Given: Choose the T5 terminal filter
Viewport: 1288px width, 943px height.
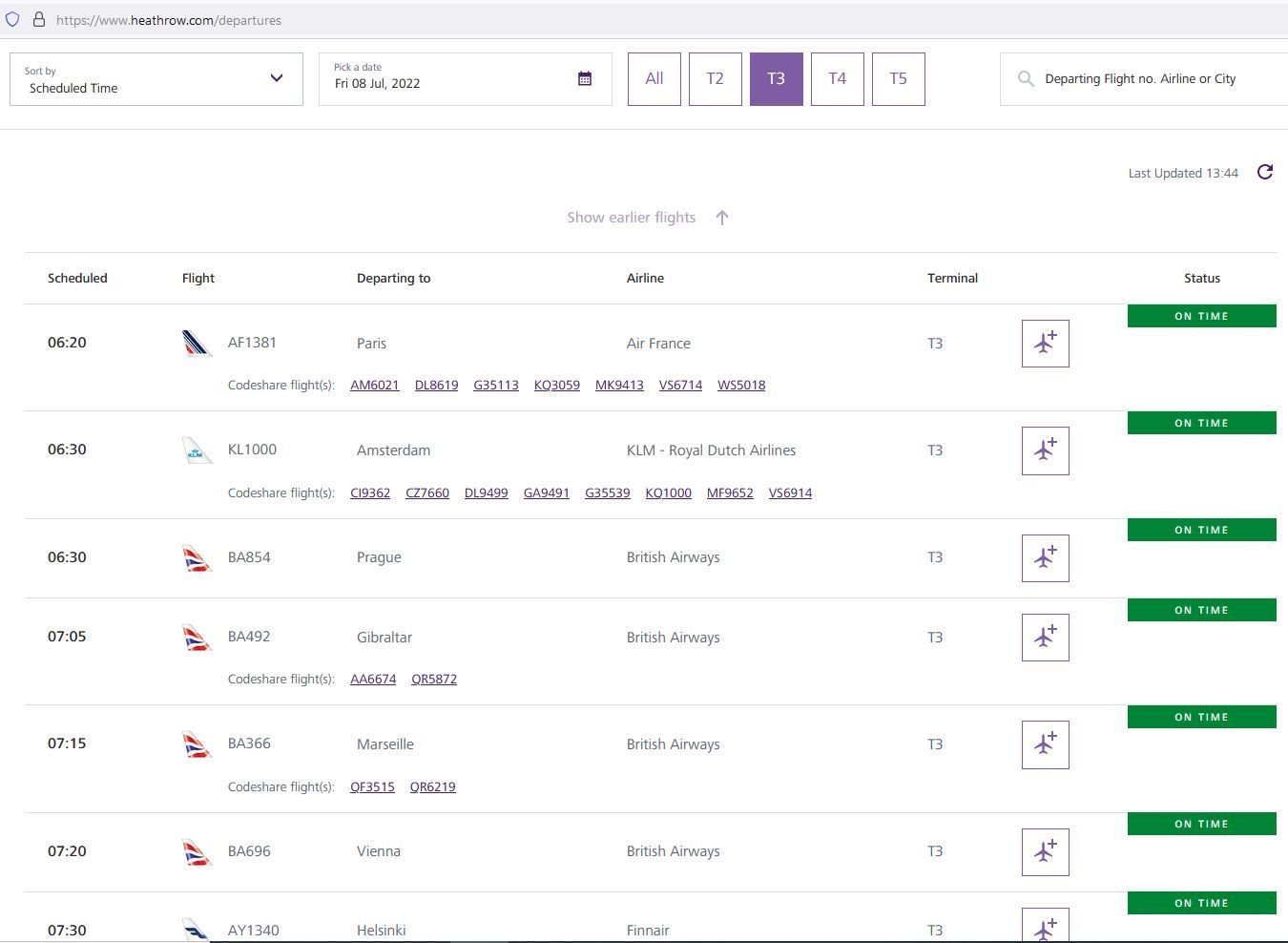Looking at the screenshot, I should tap(899, 79).
